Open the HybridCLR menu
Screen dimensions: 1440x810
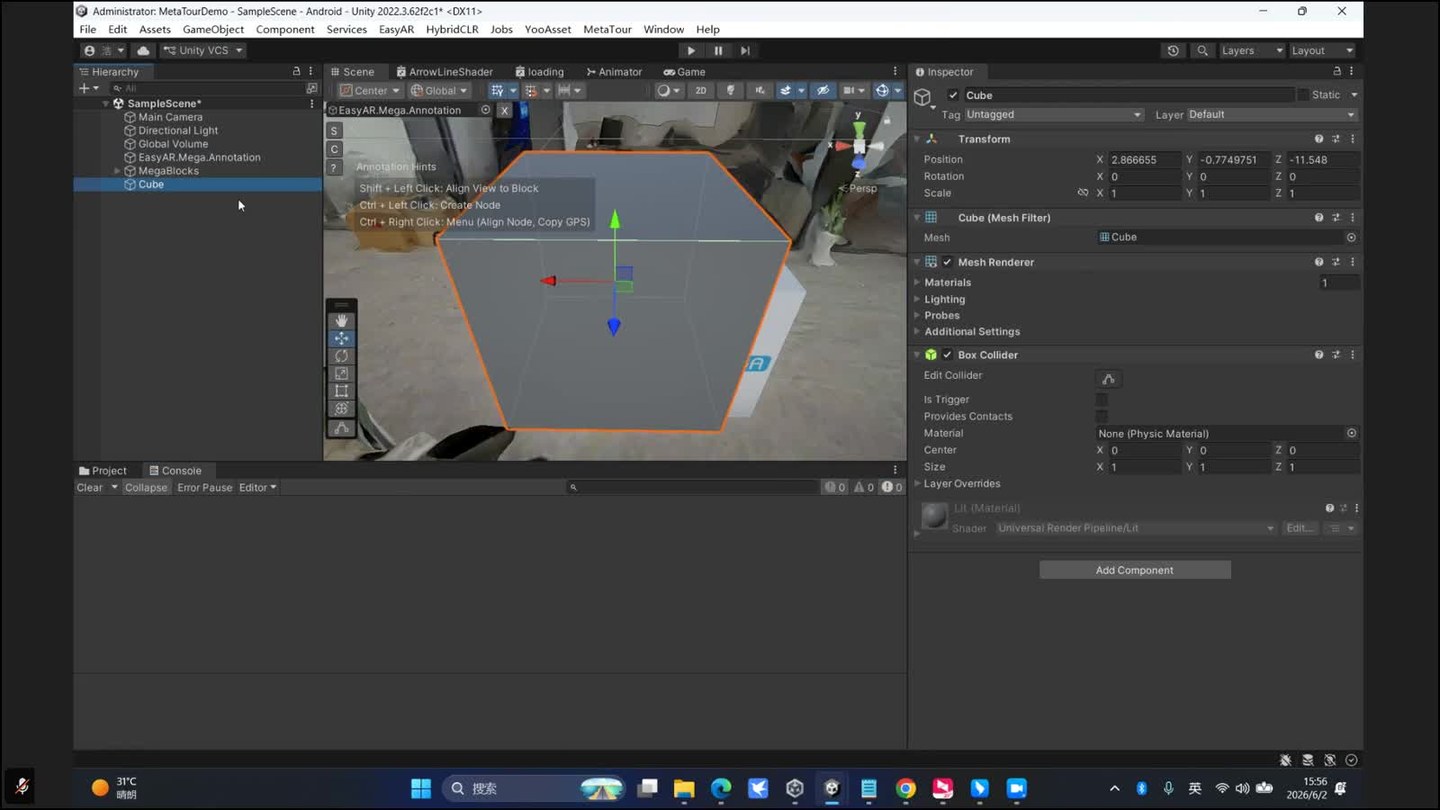click(x=452, y=30)
